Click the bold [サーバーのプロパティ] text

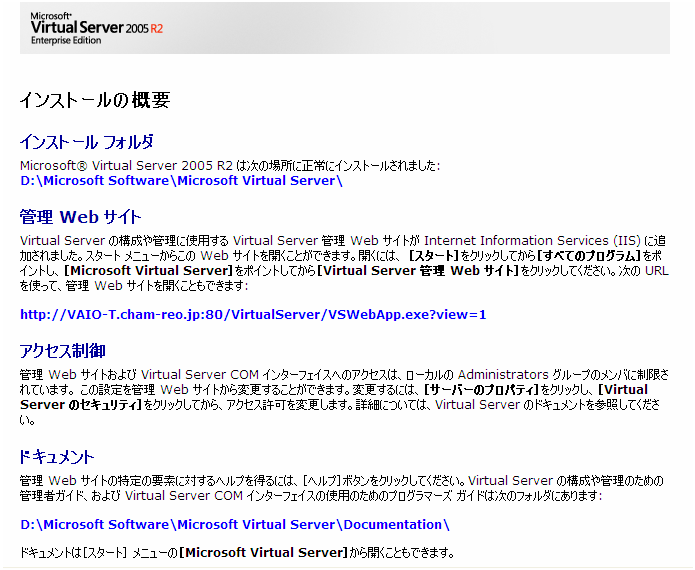pyautogui.click(x=481, y=390)
